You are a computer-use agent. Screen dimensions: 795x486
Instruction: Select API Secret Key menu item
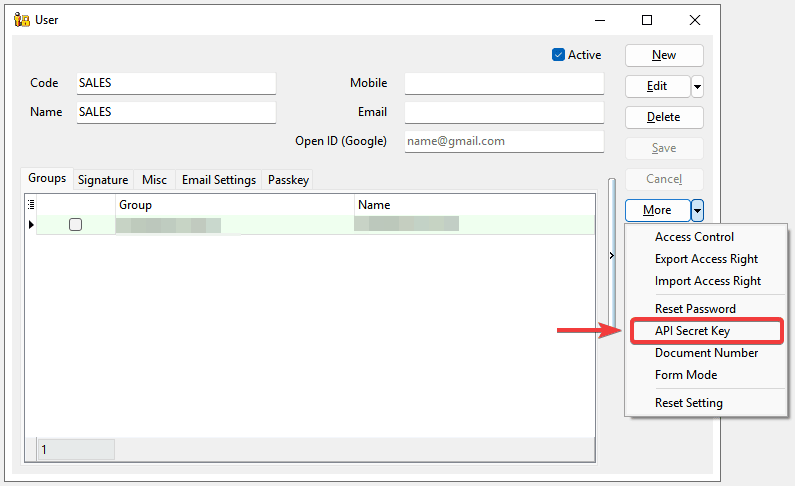tap(692, 331)
